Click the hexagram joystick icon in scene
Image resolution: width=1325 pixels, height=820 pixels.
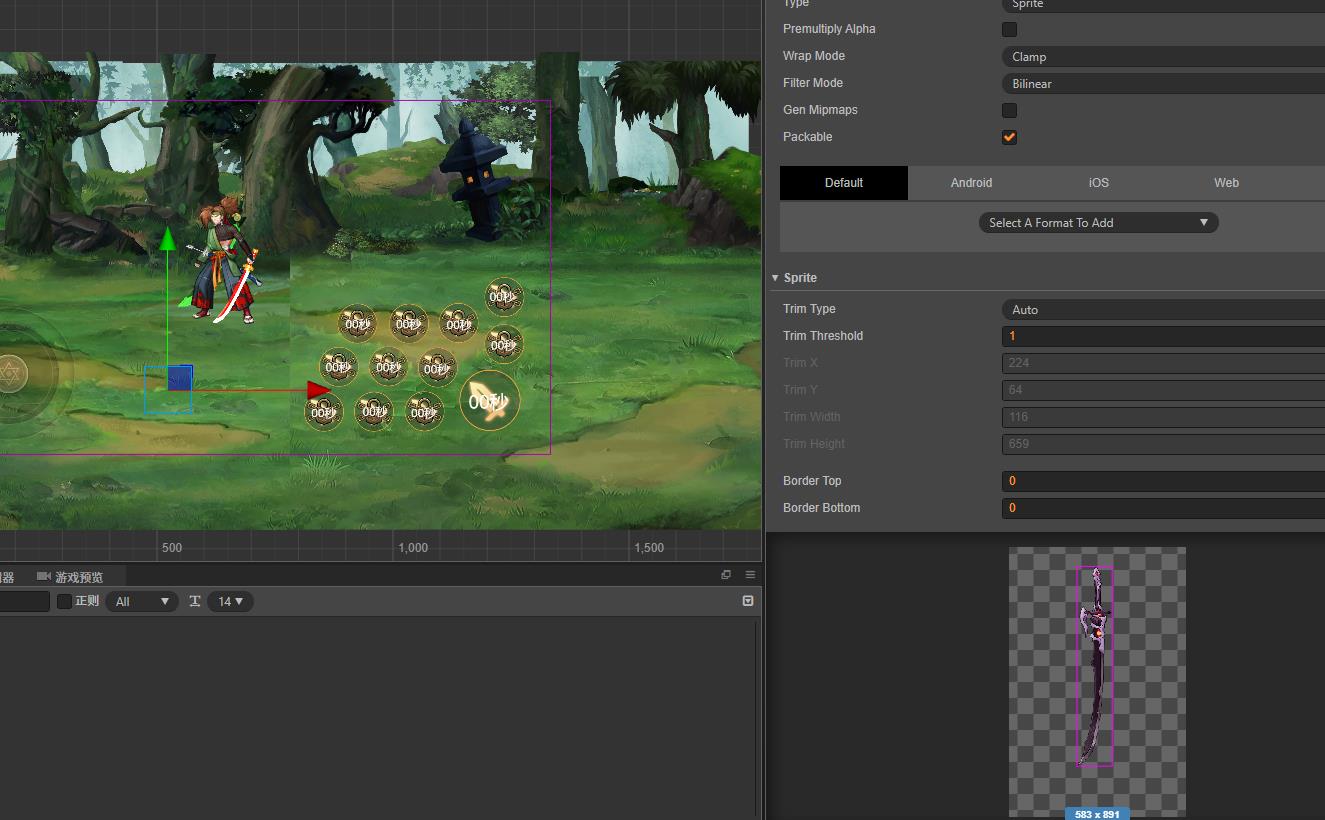tap(11, 373)
